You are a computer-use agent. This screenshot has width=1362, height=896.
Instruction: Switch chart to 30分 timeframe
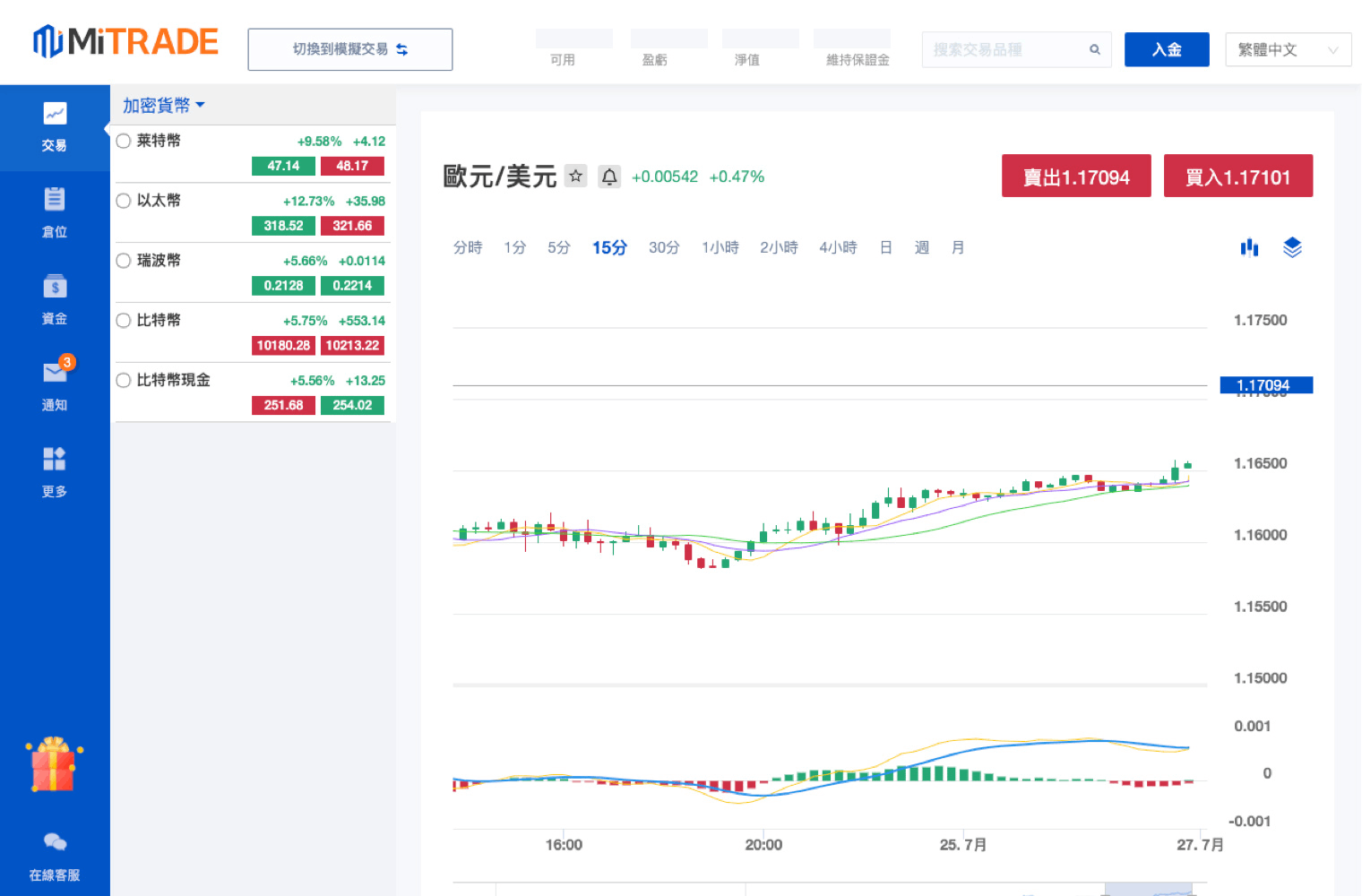pyautogui.click(x=664, y=247)
